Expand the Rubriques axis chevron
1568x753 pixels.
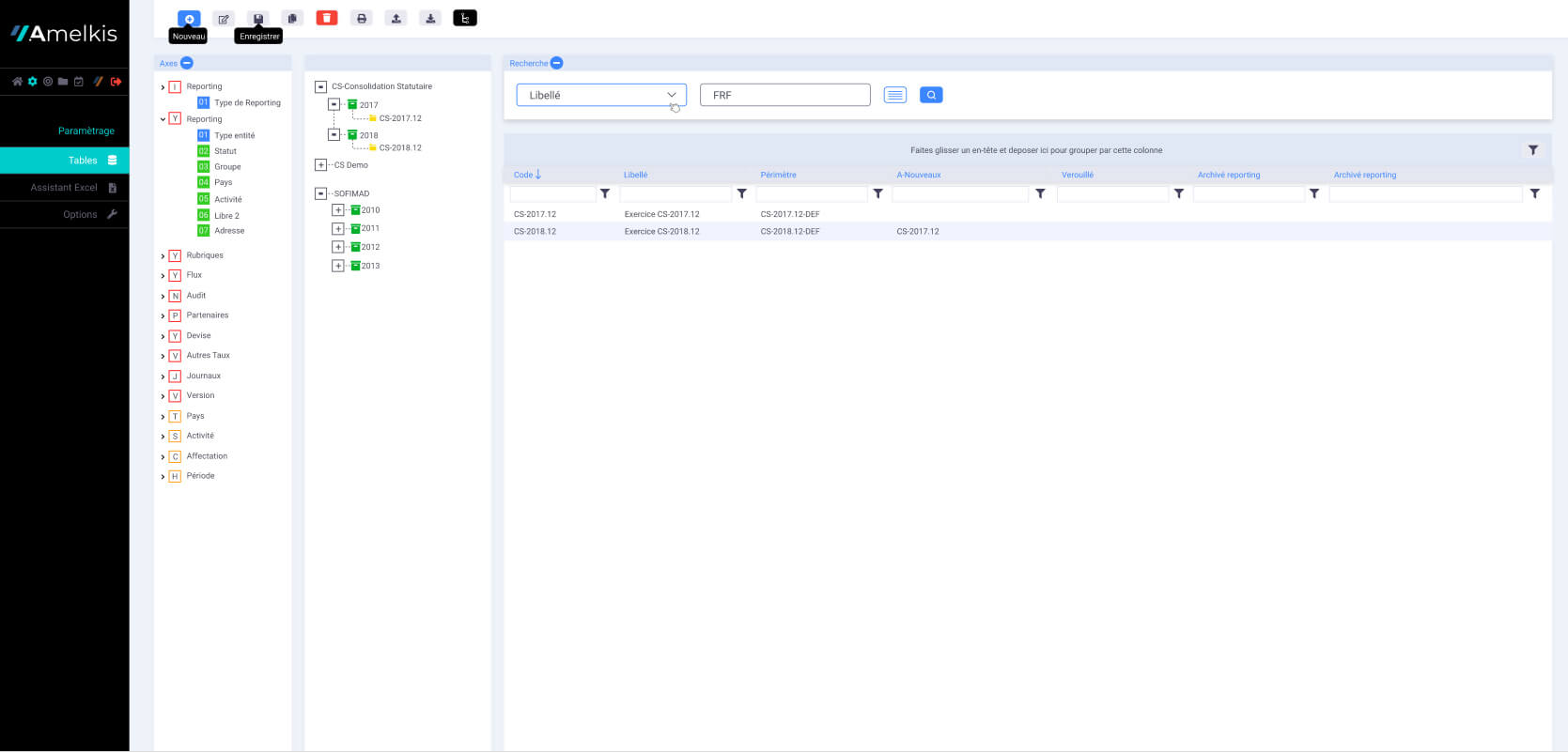[x=163, y=256]
